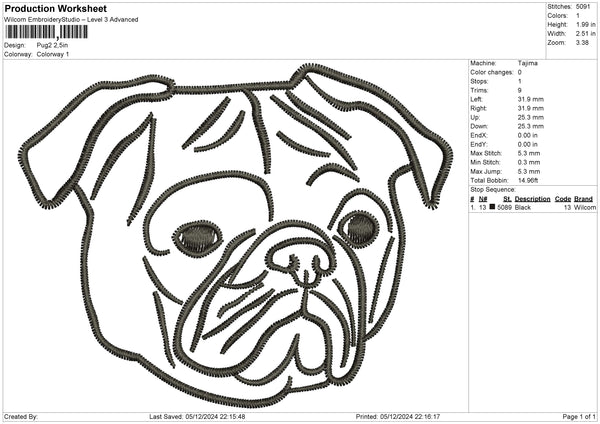Select the 'Colorway 1' value

(x=53, y=54)
